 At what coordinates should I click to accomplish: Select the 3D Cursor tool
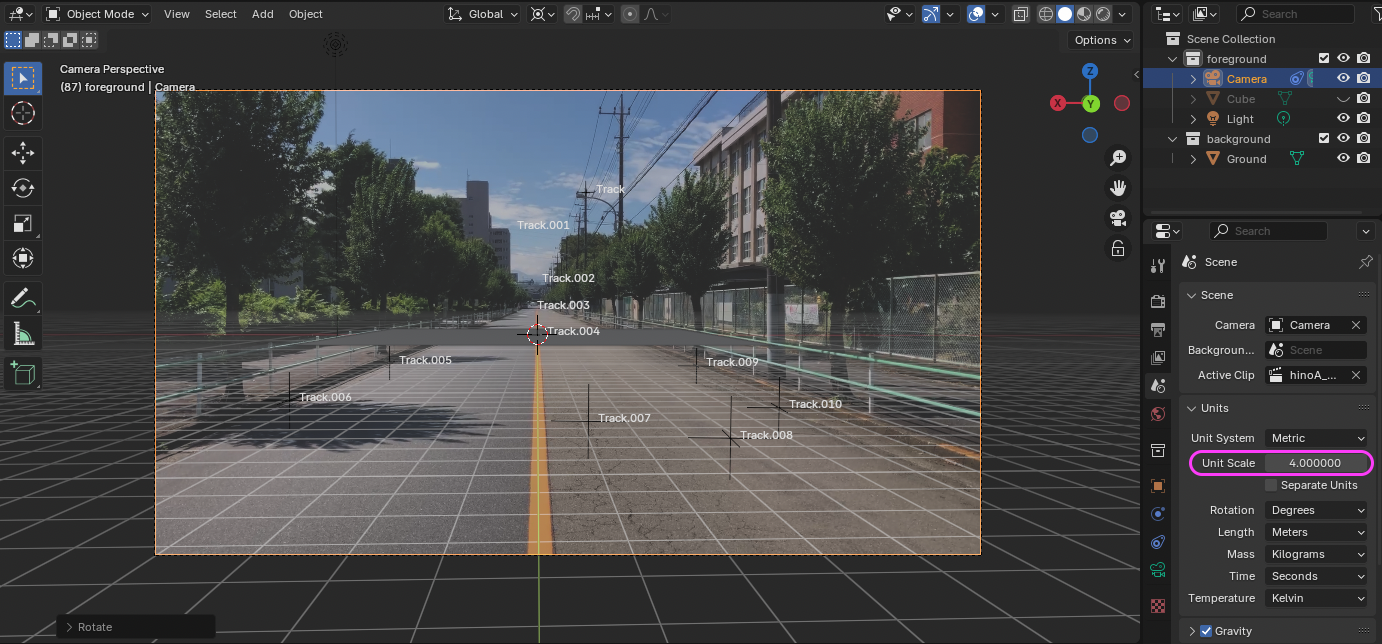tap(22, 113)
